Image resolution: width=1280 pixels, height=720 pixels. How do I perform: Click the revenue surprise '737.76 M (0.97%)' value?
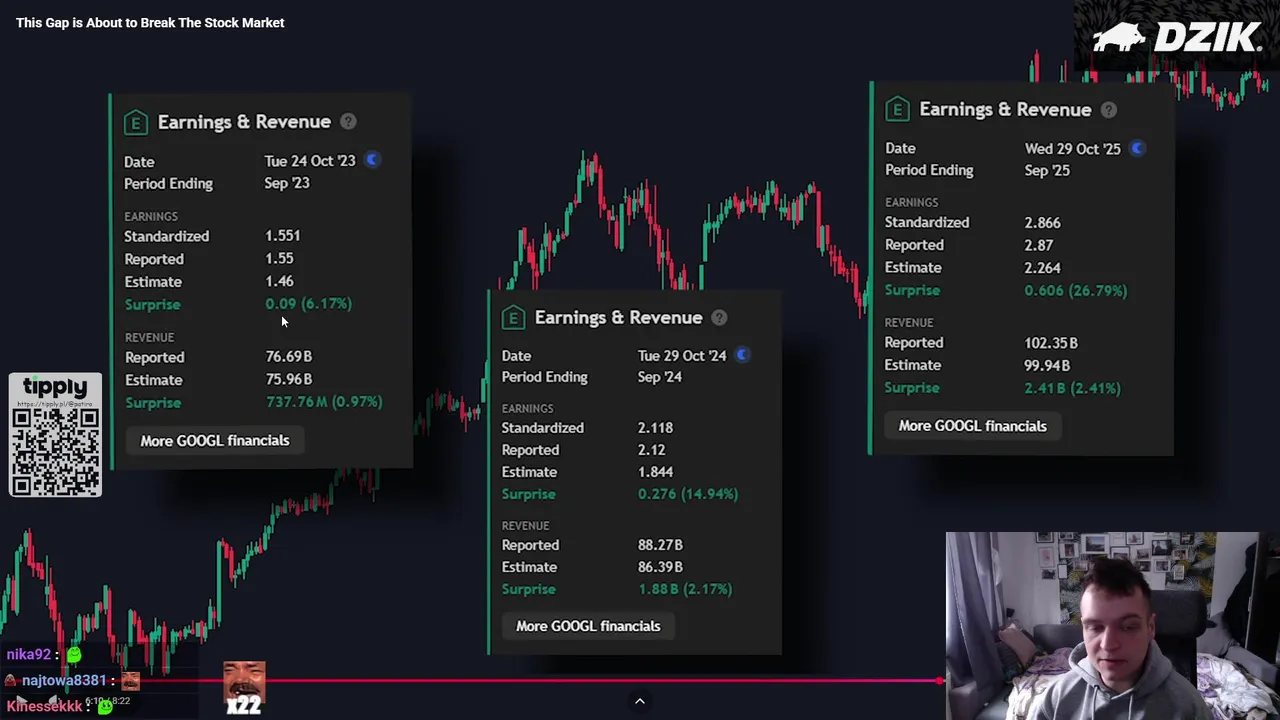pyautogui.click(x=324, y=402)
